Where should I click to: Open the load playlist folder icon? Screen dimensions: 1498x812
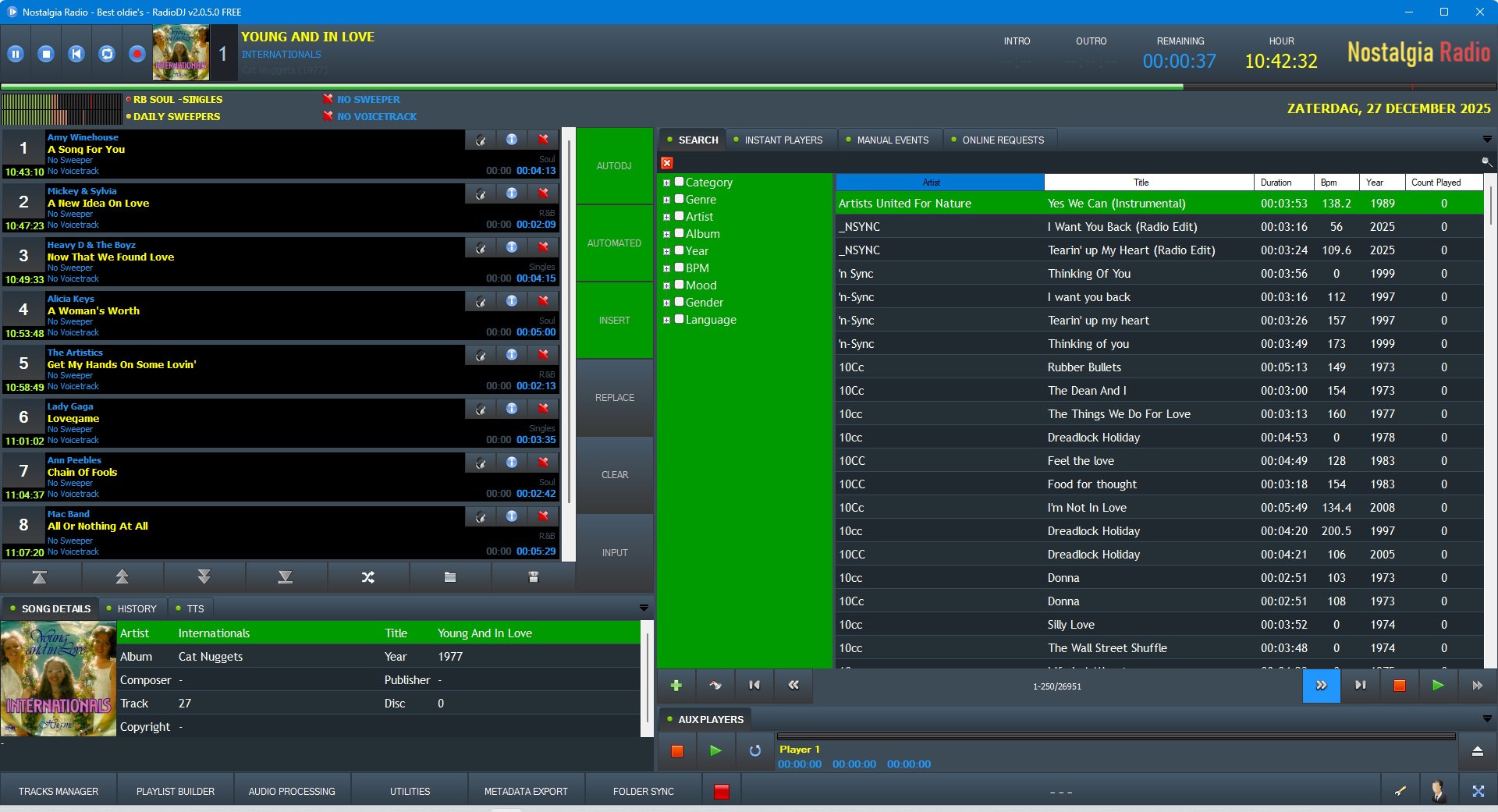click(450, 577)
